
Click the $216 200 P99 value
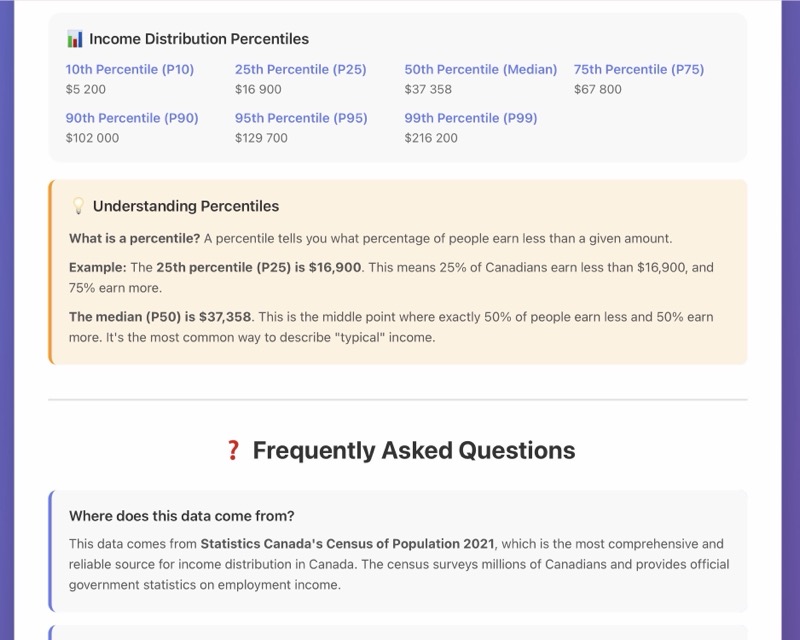click(431, 138)
